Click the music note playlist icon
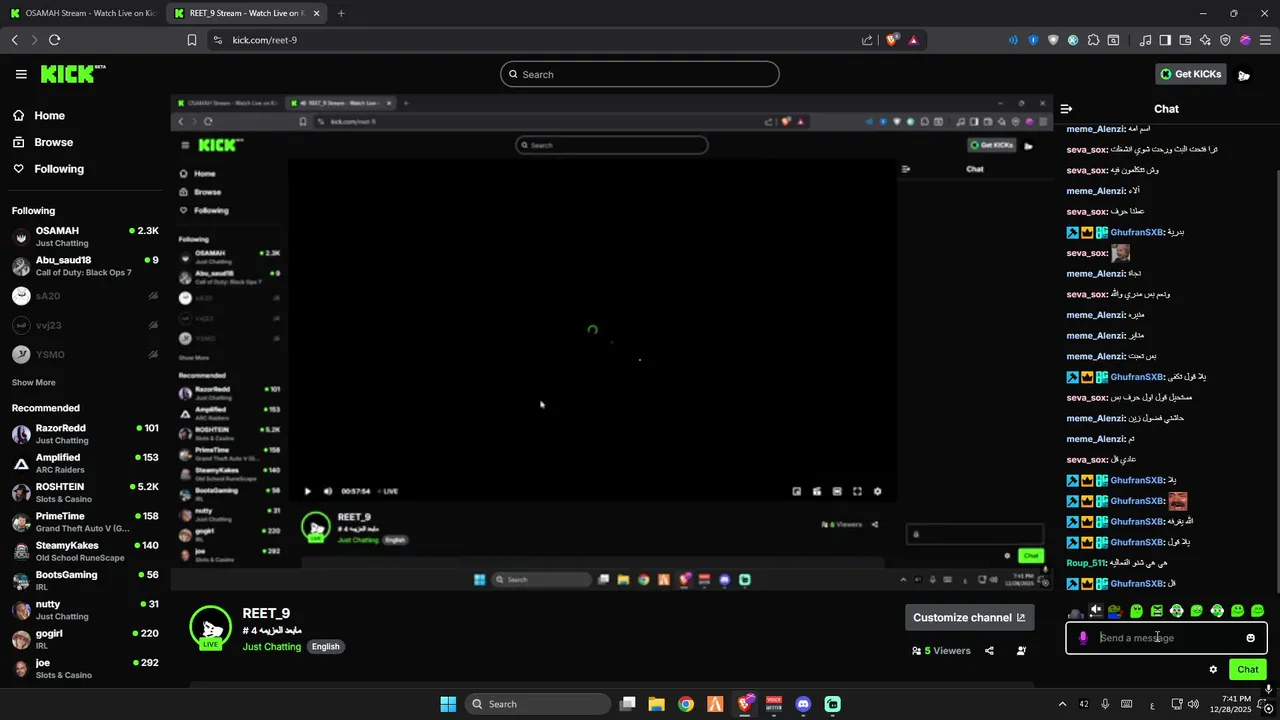This screenshot has width=1280, height=720. coord(1146,40)
